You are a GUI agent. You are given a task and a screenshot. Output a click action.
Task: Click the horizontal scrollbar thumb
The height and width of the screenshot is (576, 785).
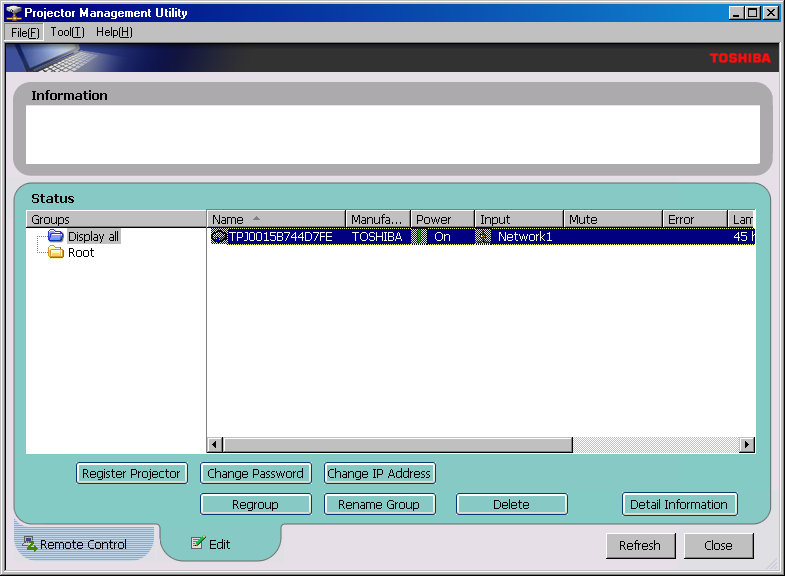click(x=398, y=444)
